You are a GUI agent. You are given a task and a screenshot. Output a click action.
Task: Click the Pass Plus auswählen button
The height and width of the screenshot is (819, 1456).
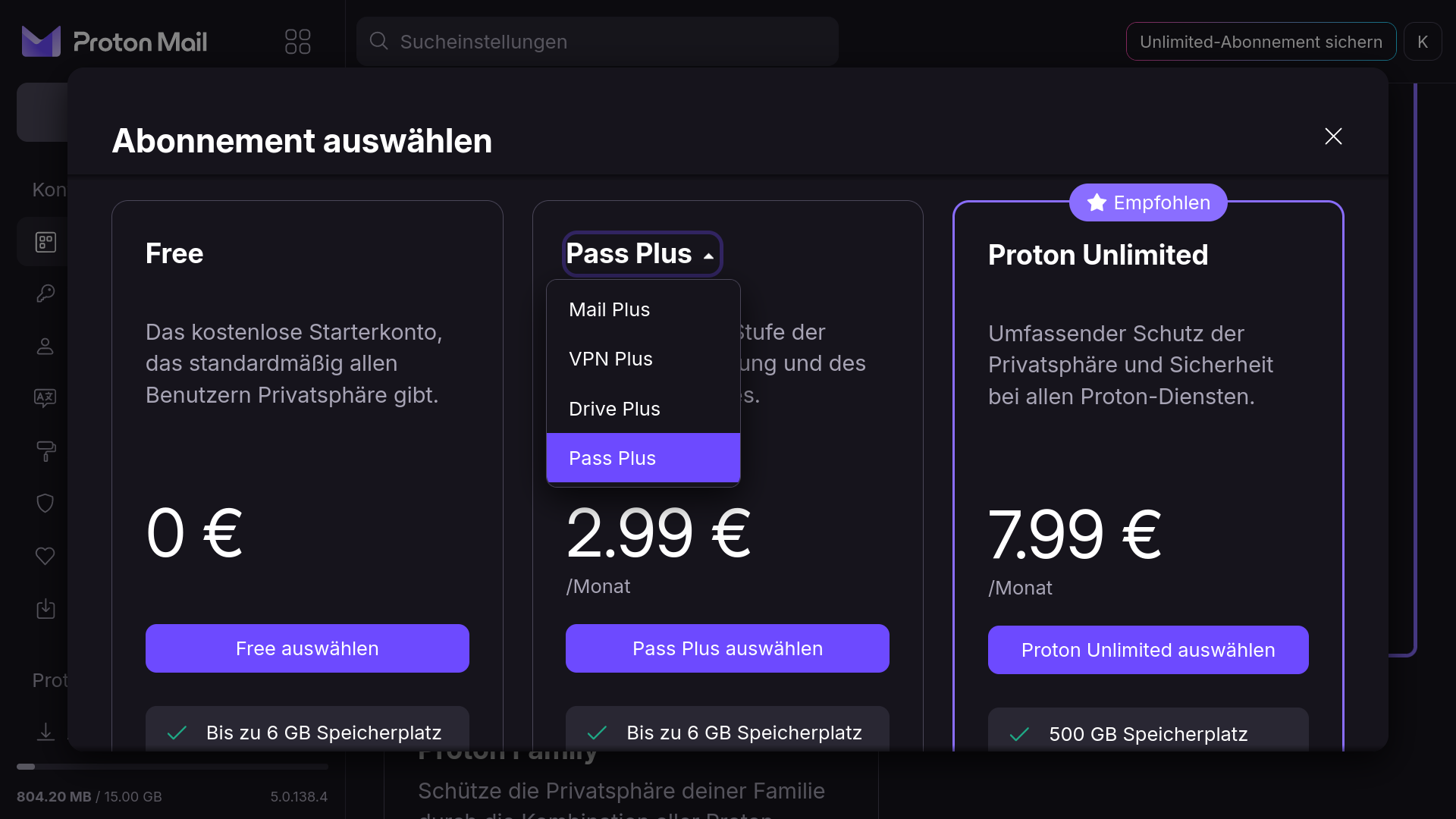(x=727, y=648)
